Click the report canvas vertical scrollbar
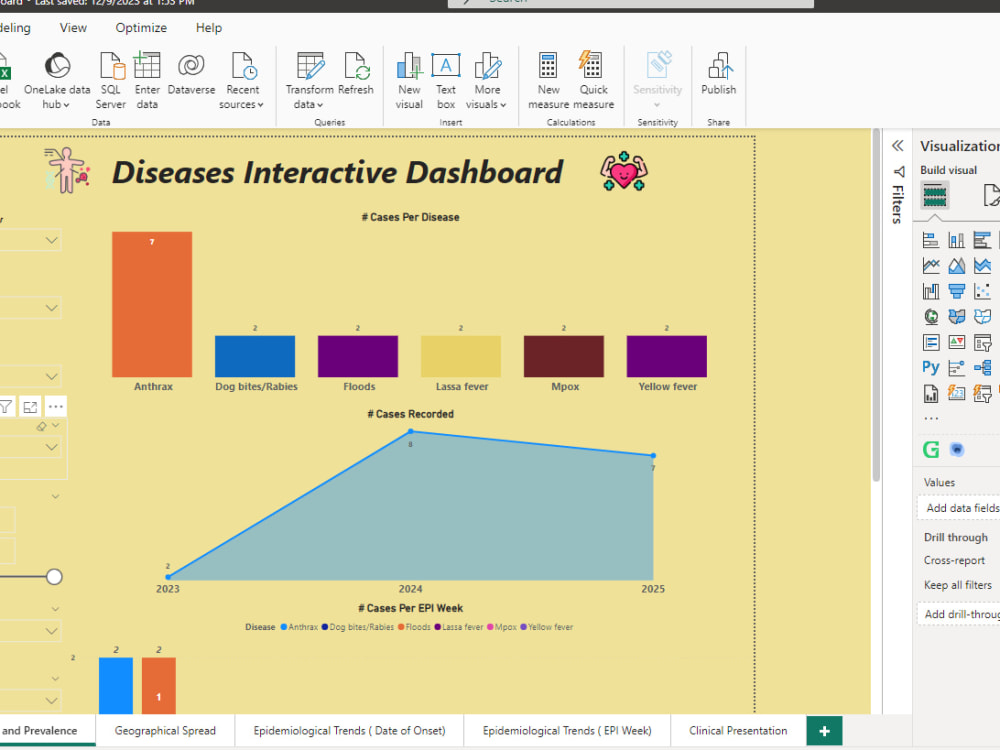This screenshot has height=750, width=1000. pyautogui.click(x=876, y=306)
